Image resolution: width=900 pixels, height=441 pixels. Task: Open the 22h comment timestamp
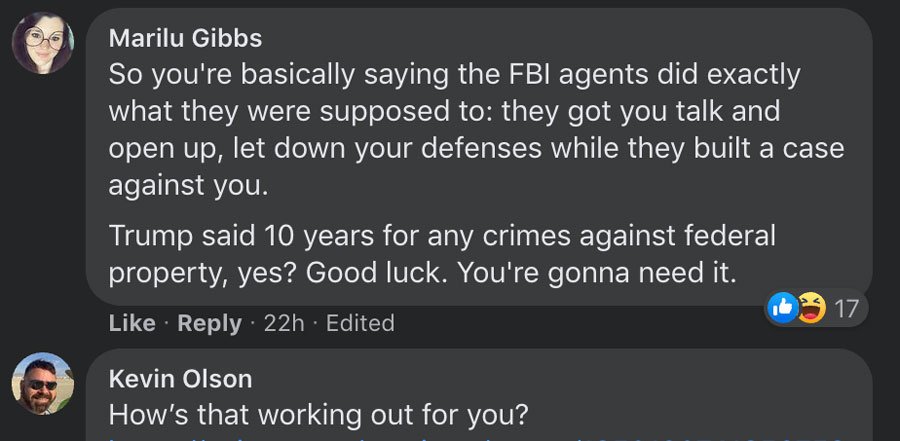tap(284, 323)
